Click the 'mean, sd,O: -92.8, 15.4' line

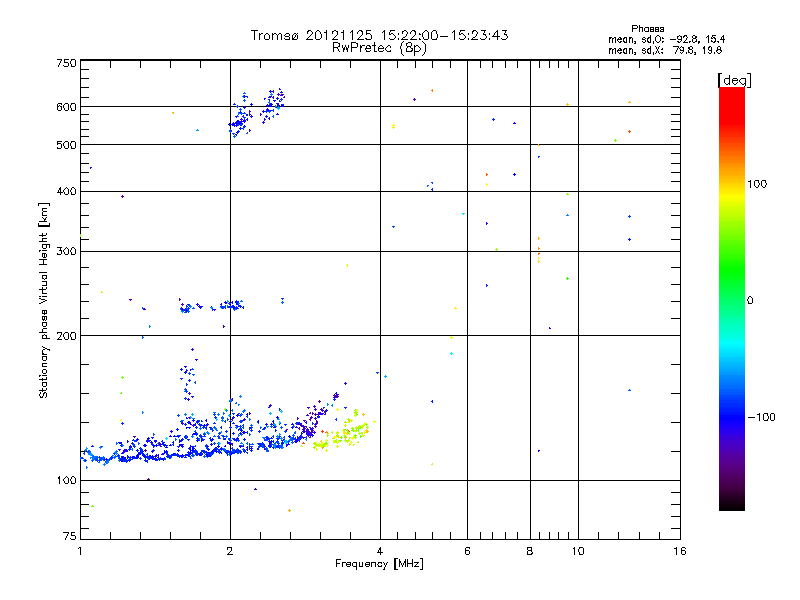666,39
